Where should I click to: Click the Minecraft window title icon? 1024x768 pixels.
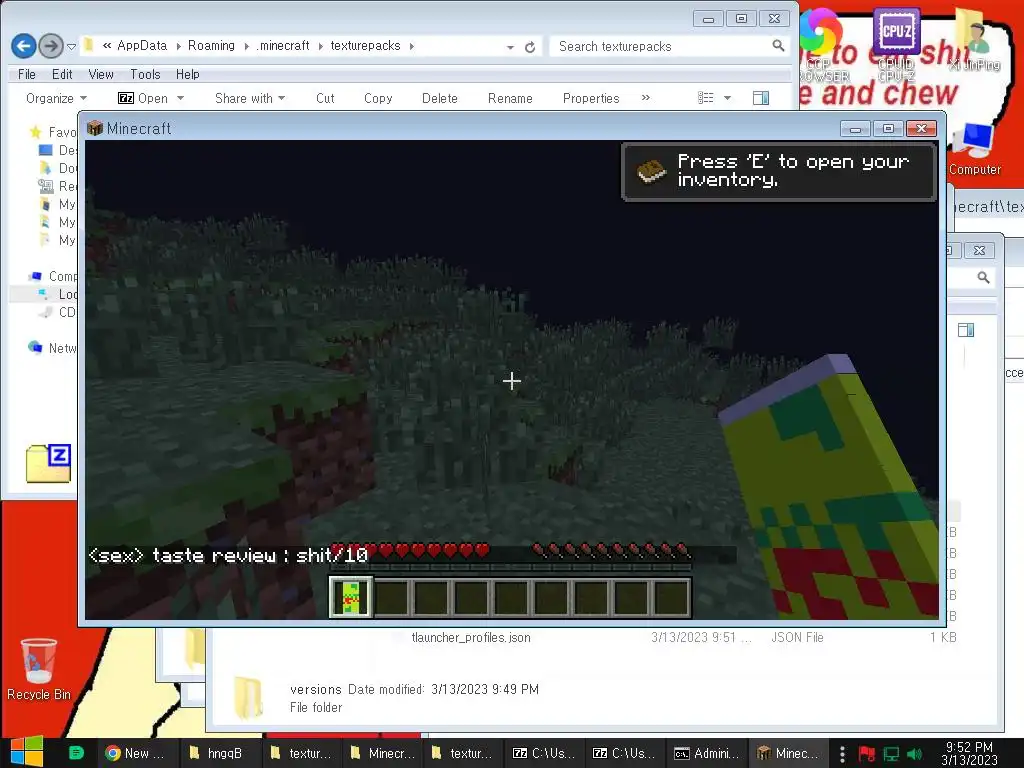pos(95,128)
